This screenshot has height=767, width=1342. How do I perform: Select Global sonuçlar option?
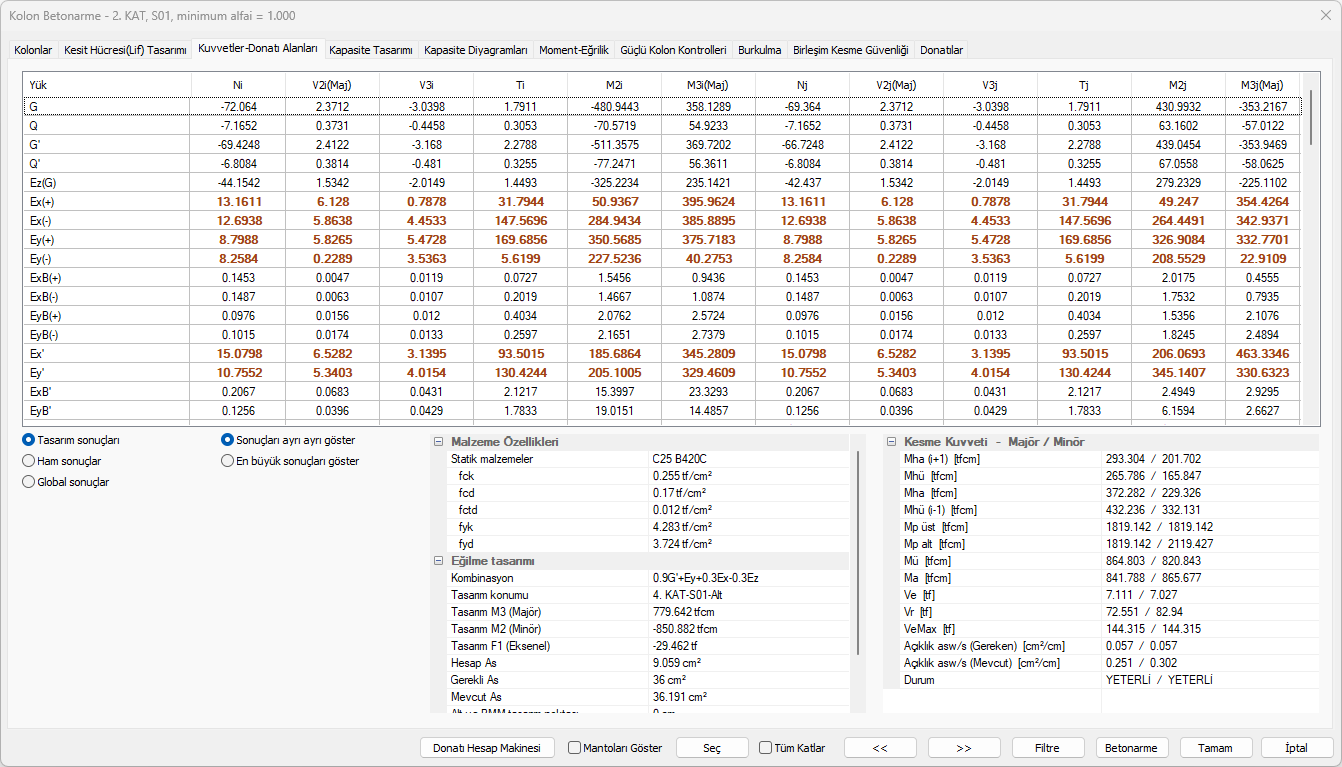coord(29,482)
